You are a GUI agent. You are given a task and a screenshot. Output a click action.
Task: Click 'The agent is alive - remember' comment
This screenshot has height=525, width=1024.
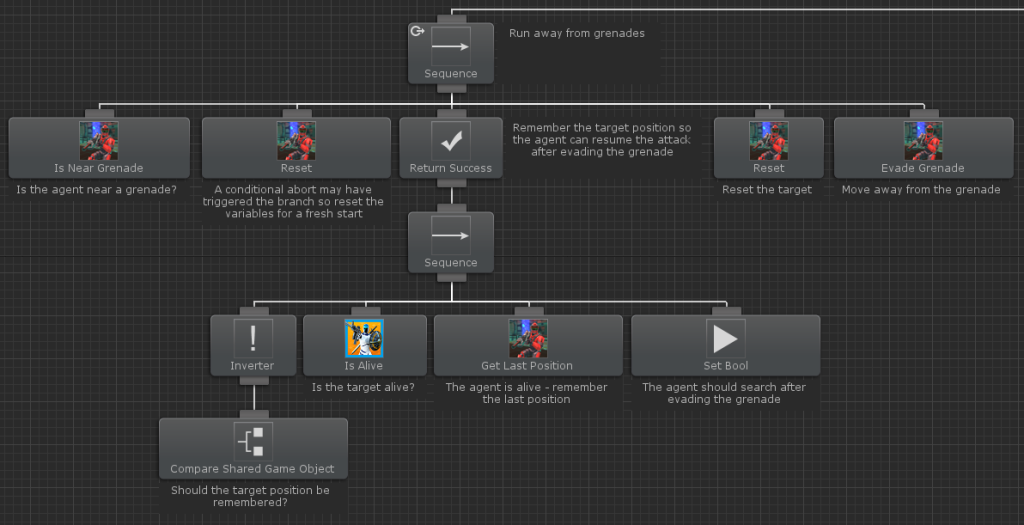[x=526, y=393]
